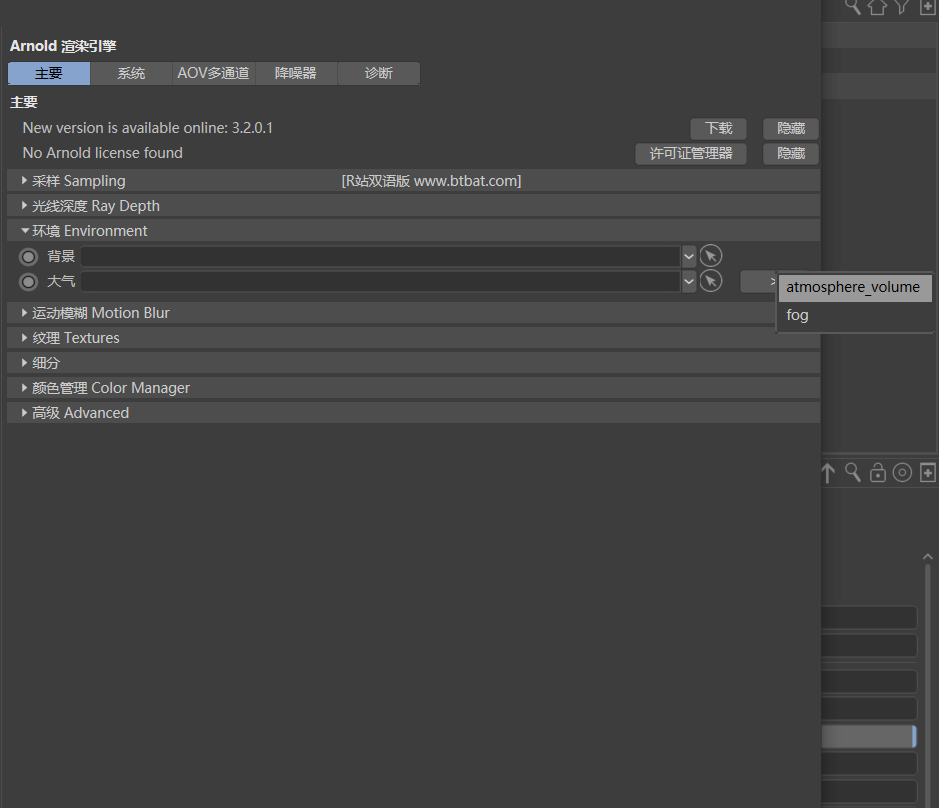
Task: Expand the 运动模糊 Motion Blur section
Action: (390, 313)
